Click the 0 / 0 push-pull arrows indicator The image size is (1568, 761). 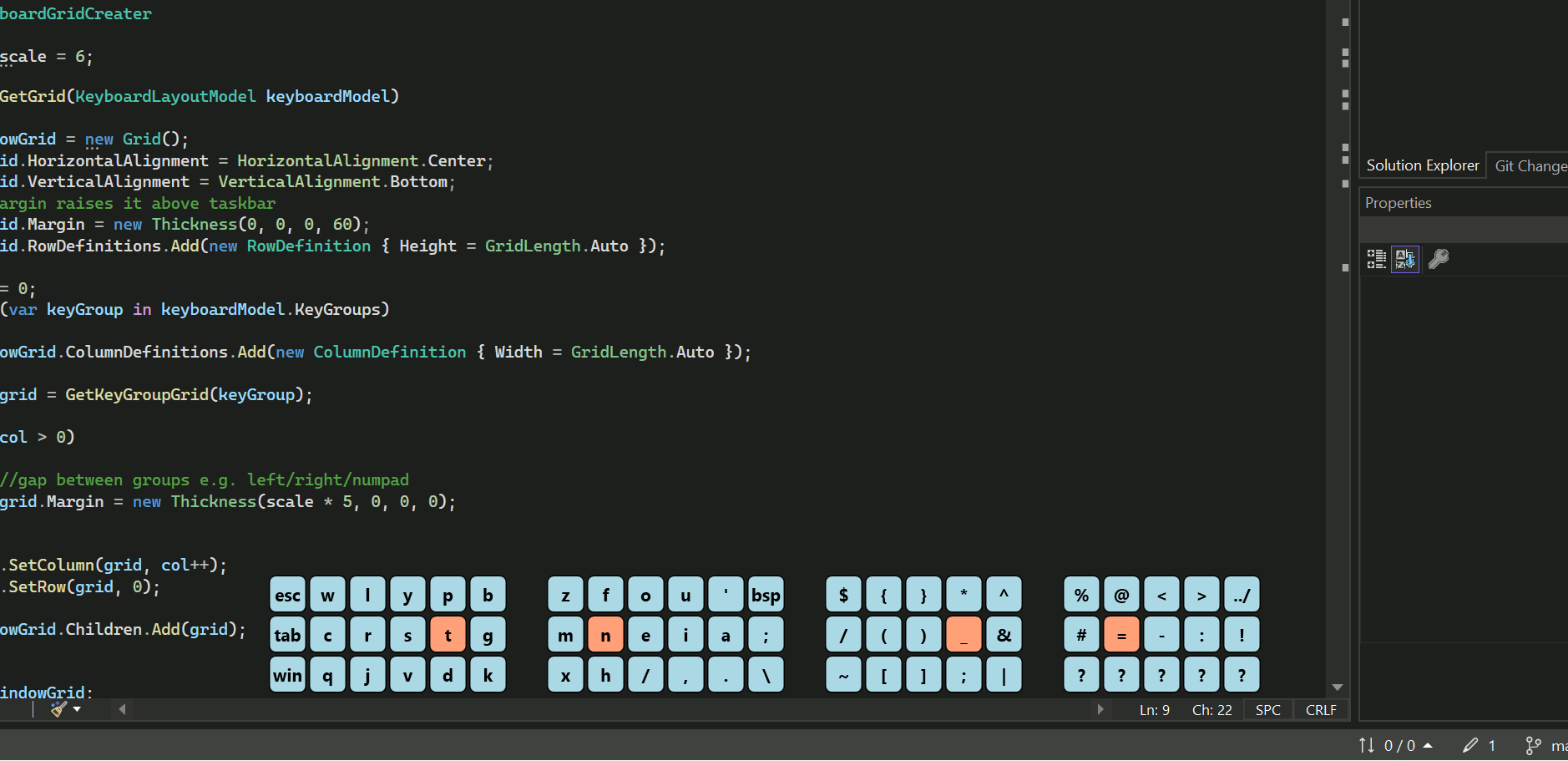coord(1387,745)
